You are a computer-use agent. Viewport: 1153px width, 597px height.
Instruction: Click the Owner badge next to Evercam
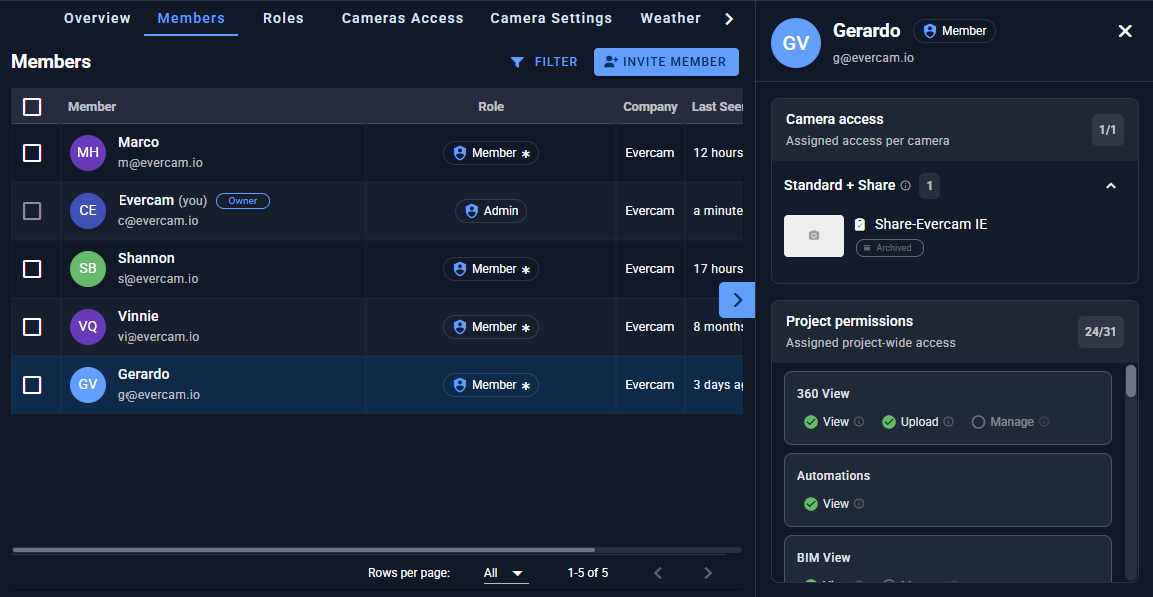tap(243, 201)
